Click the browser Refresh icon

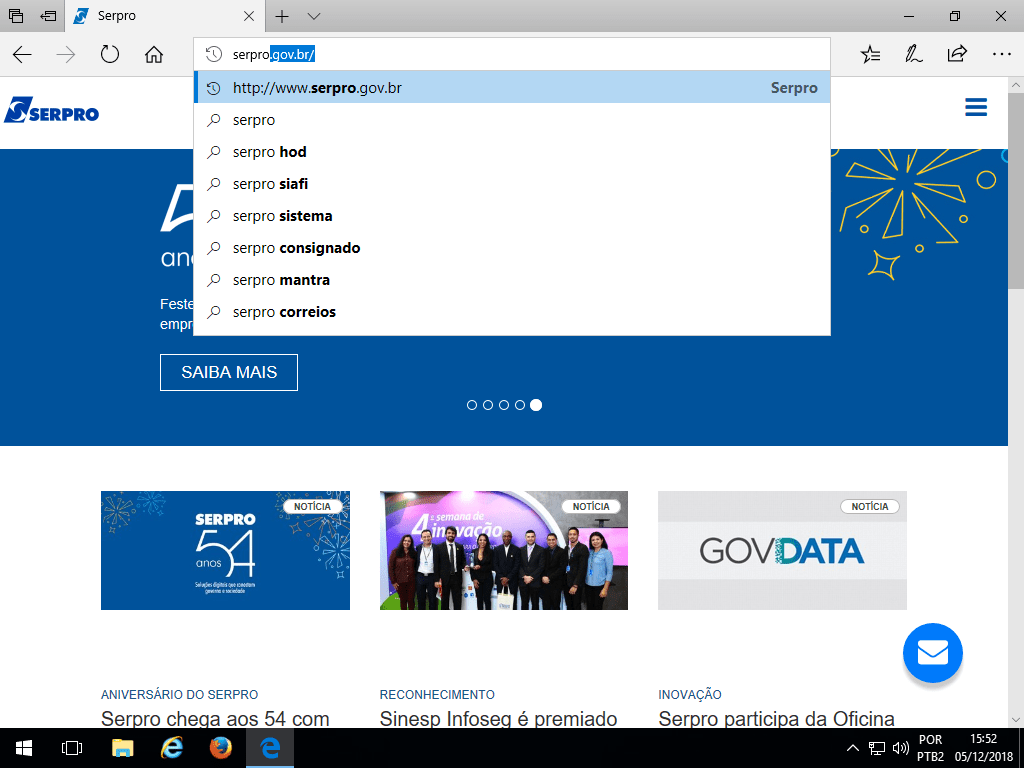tap(110, 55)
